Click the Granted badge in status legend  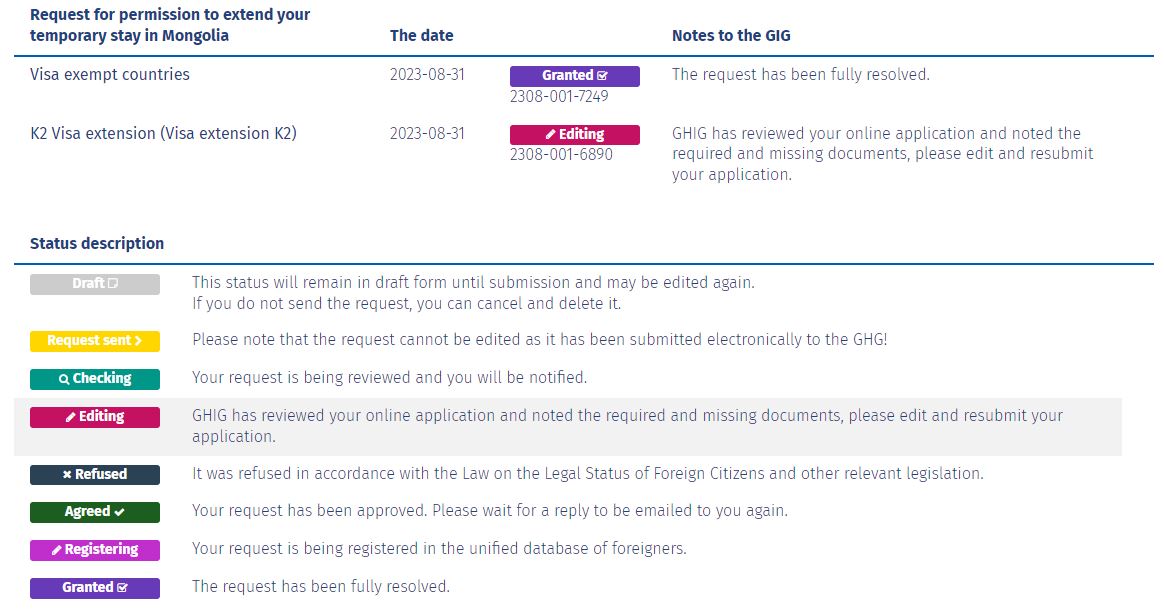(x=94, y=587)
